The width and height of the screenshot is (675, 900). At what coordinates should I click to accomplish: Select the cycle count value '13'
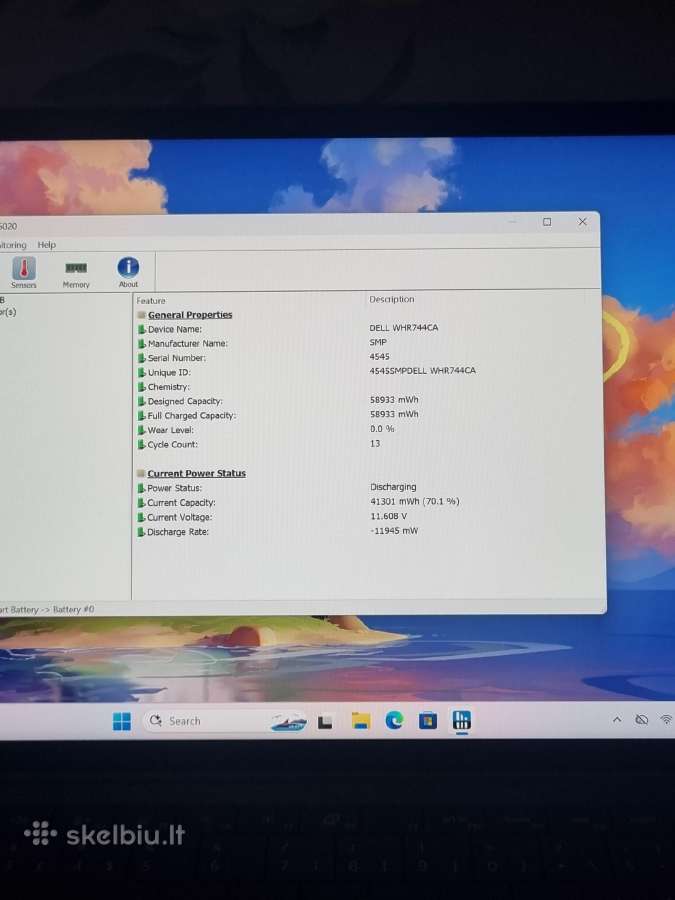pos(375,443)
